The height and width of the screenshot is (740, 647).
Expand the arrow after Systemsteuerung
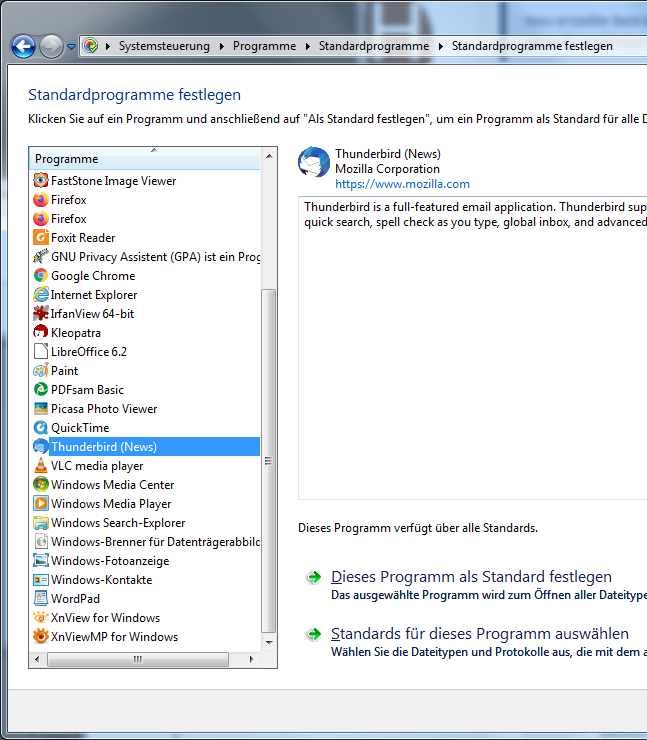(222, 46)
